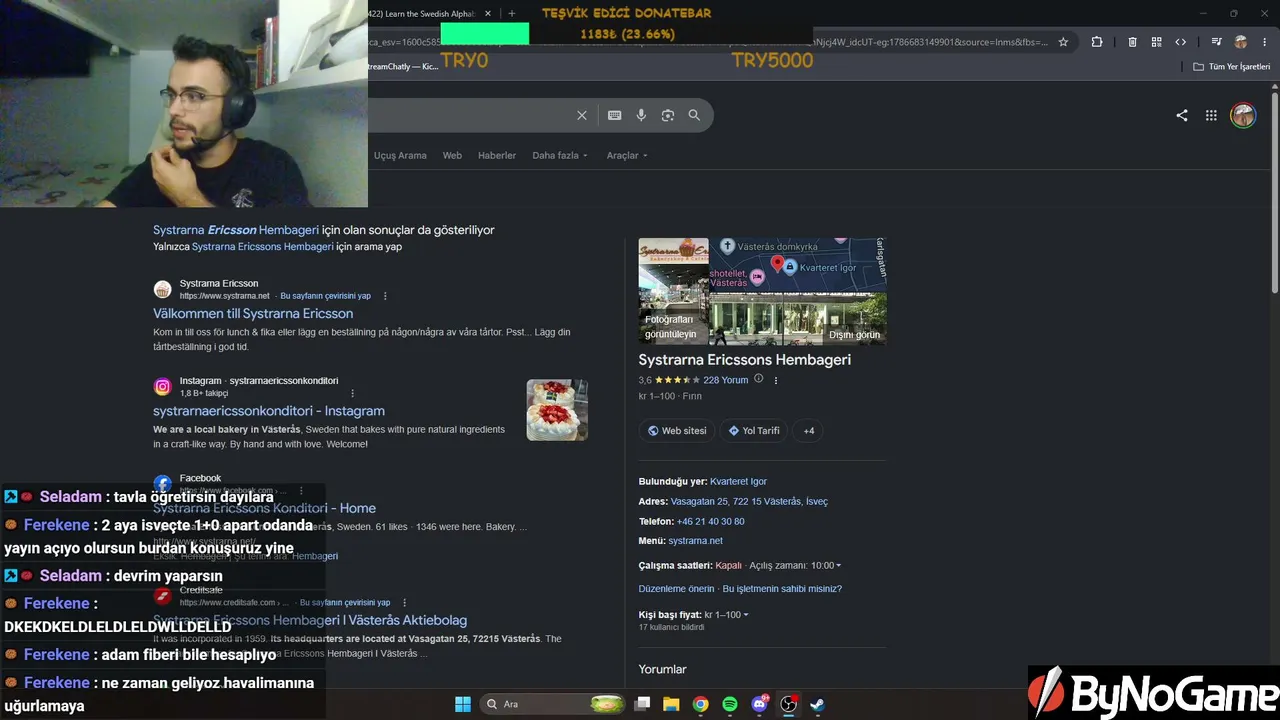
Task: Show info about the 228 reviews rating
Action: click(x=758, y=379)
